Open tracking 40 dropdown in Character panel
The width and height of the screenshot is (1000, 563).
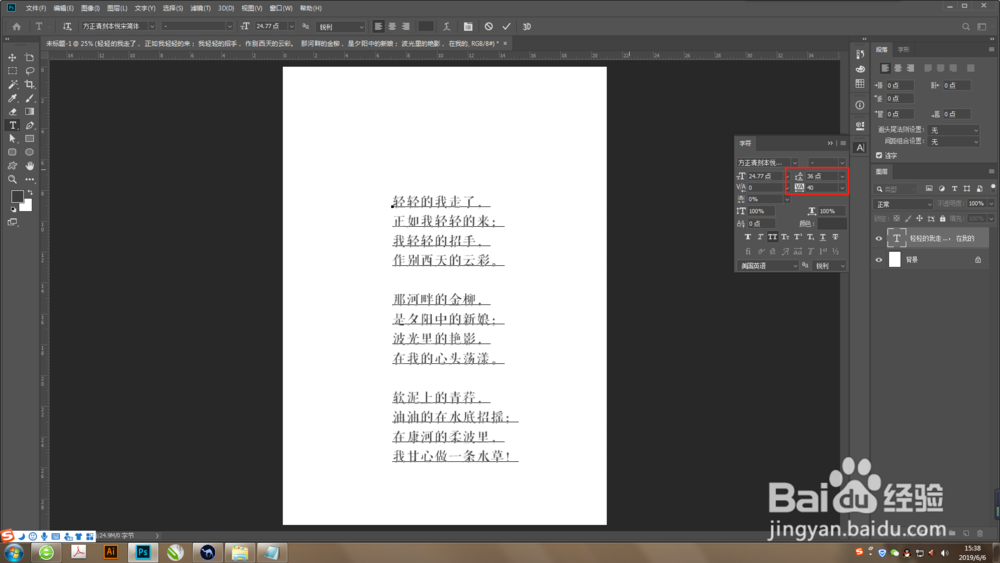click(x=842, y=187)
